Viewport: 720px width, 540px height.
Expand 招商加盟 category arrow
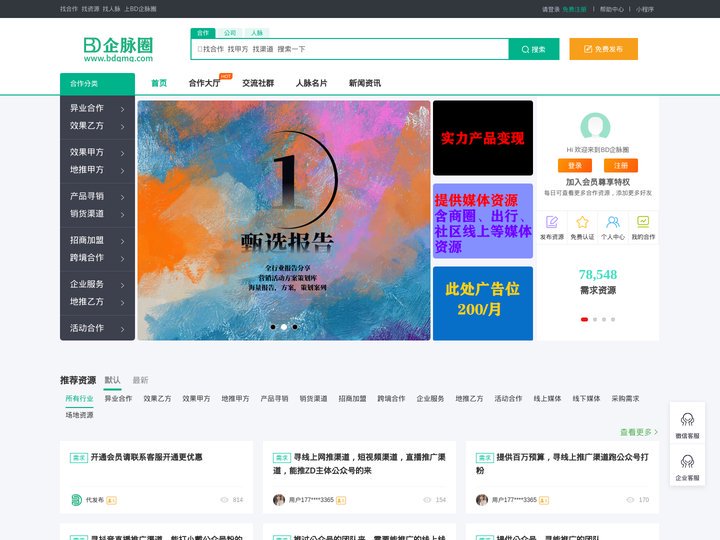coord(123,242)
